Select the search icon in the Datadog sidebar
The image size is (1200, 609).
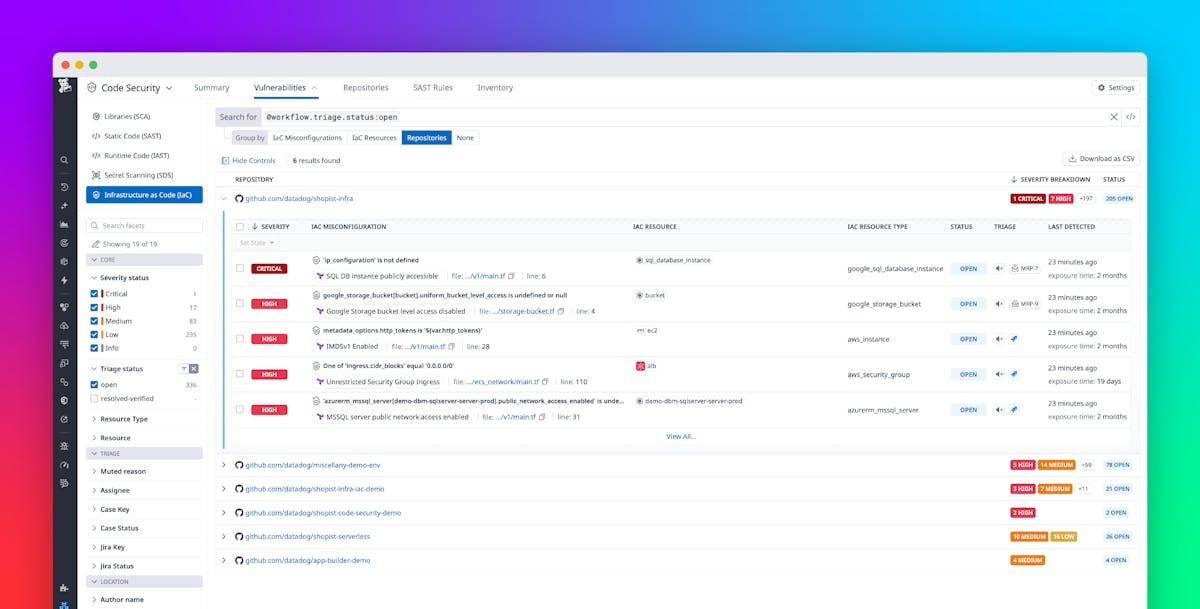click(63, 159)
